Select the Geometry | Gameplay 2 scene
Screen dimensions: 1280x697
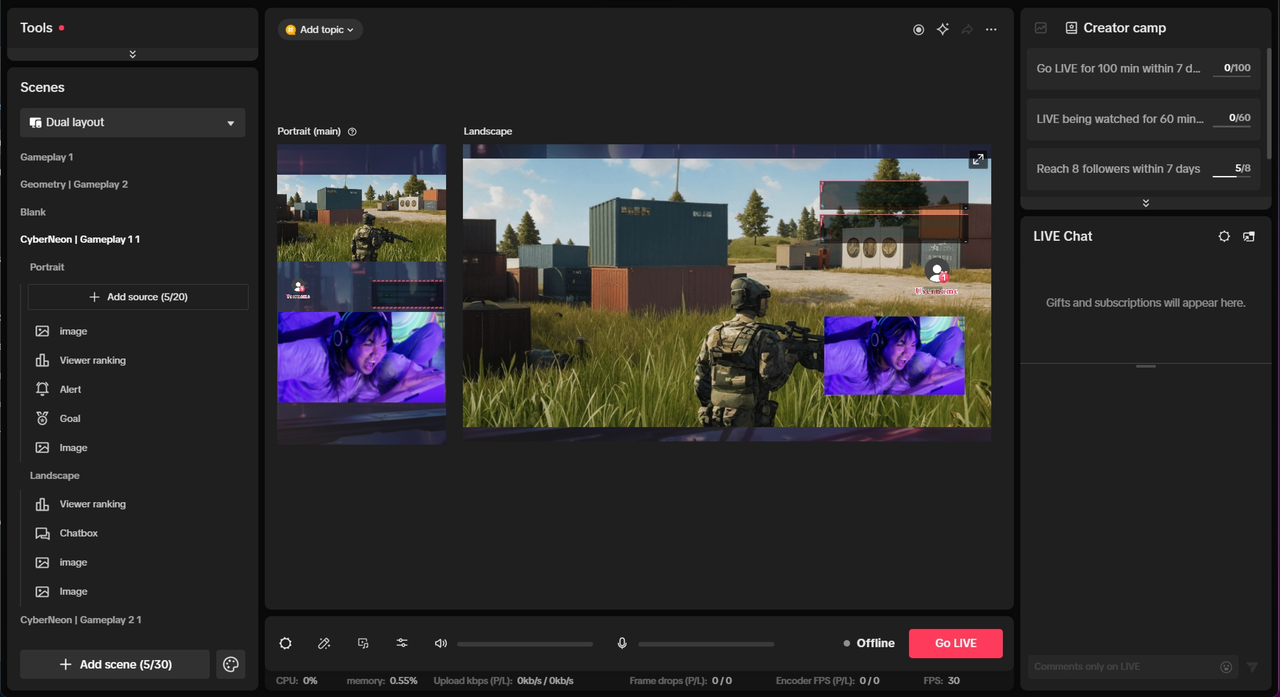(x=74, y=184)
